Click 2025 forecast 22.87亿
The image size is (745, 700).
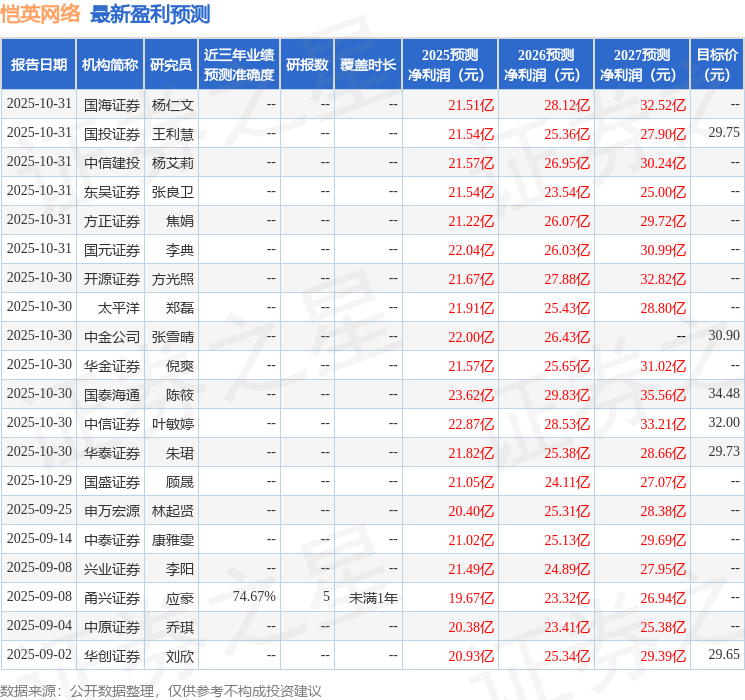tap(471, 424)
